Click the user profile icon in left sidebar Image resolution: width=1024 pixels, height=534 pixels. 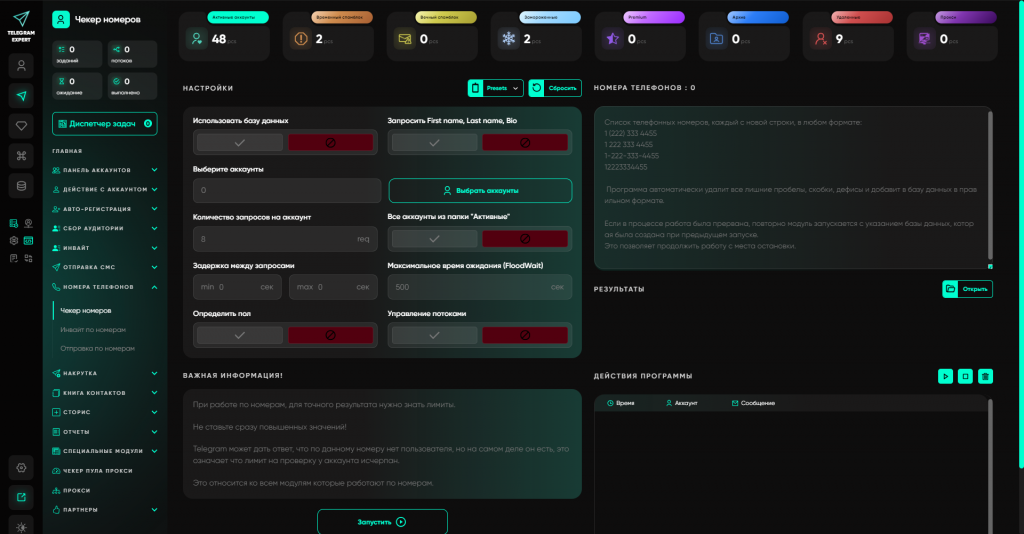(x=21, y=65)
